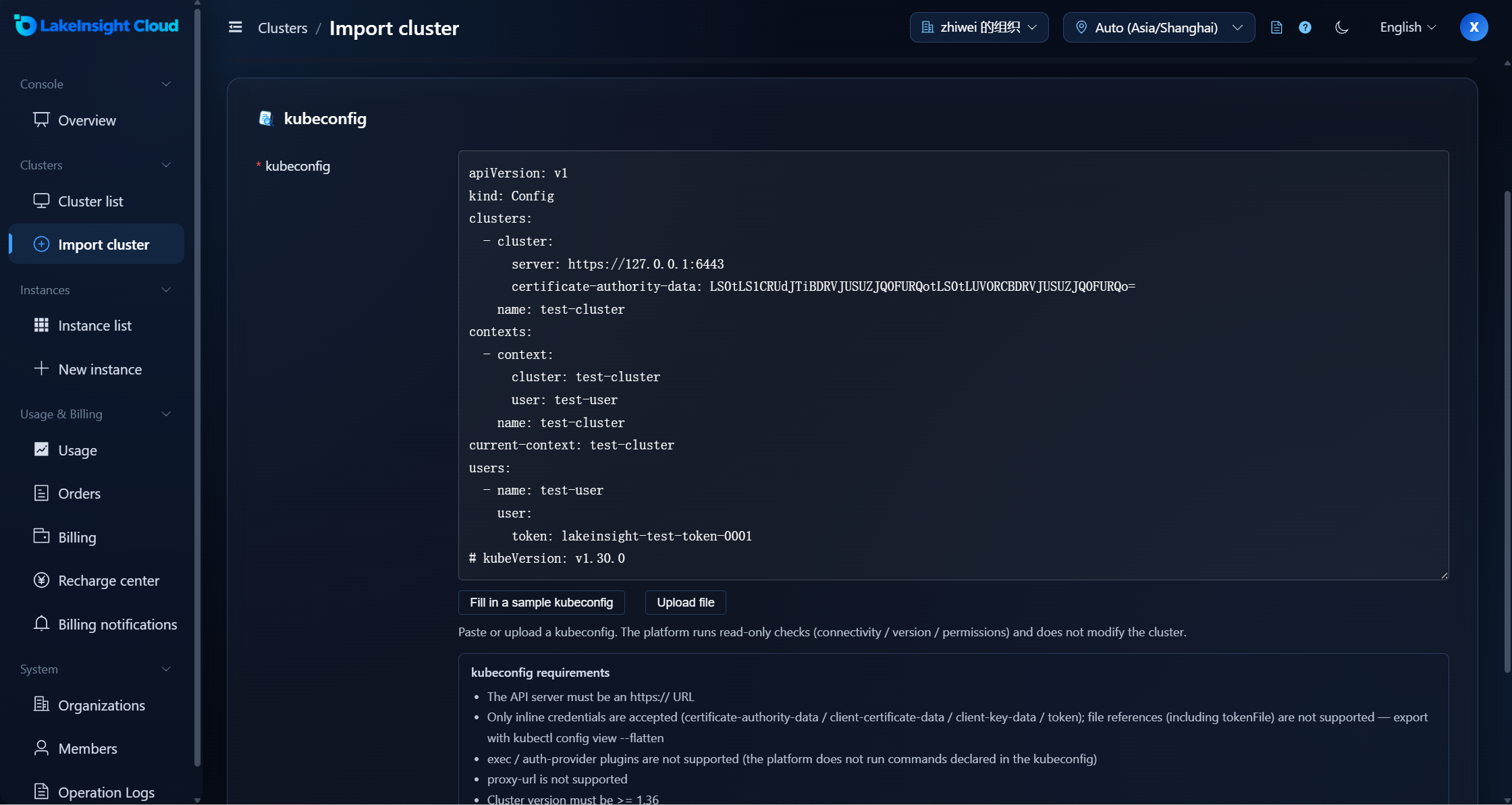Screen dimensions: 1512x805
Task: Click the main page vertical scrollbar
Action: pyautogui.click(x=1507, y=432)
